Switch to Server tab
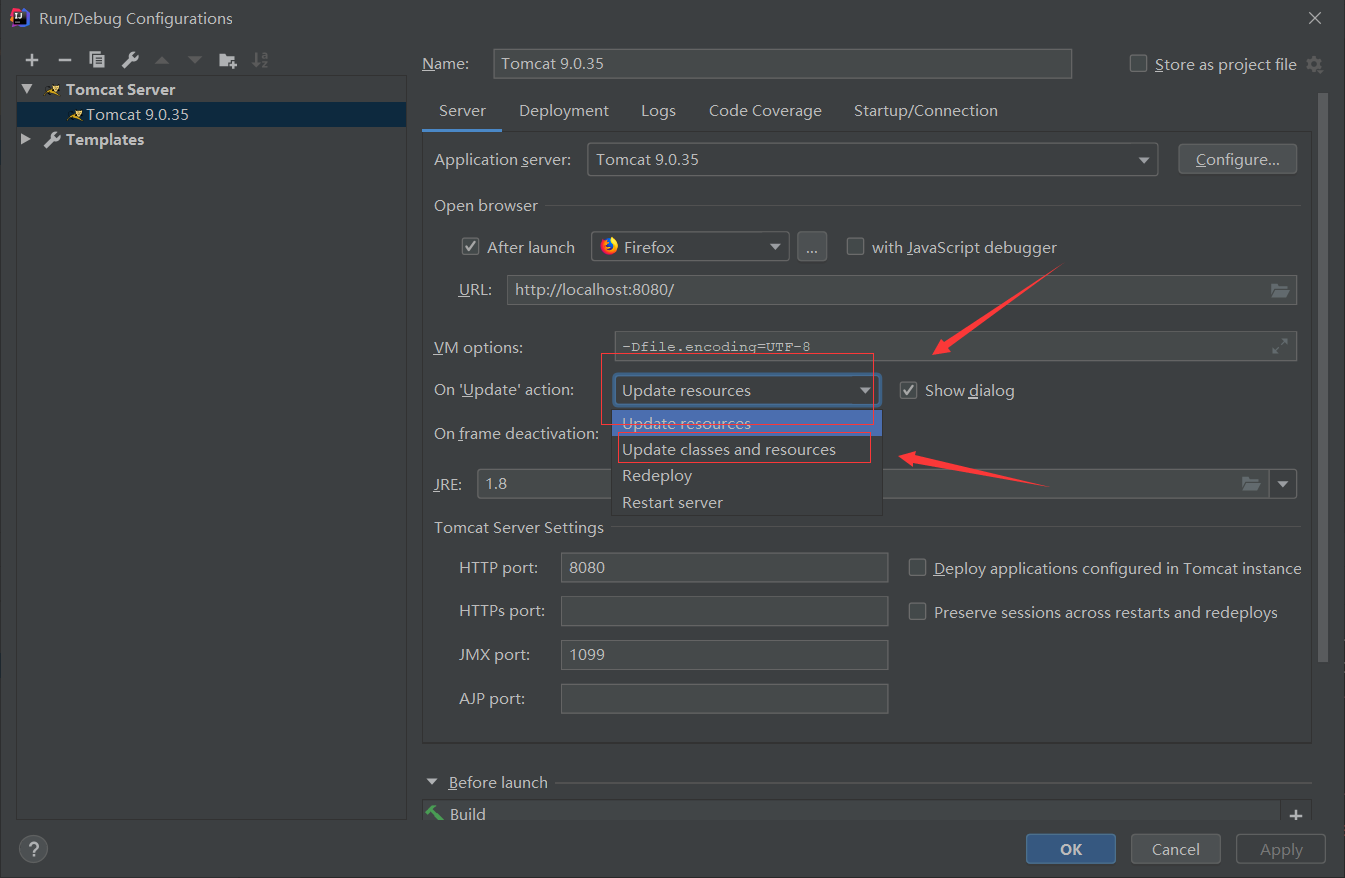The height and width of the screenshot is (878, 1345). point(462,111)
